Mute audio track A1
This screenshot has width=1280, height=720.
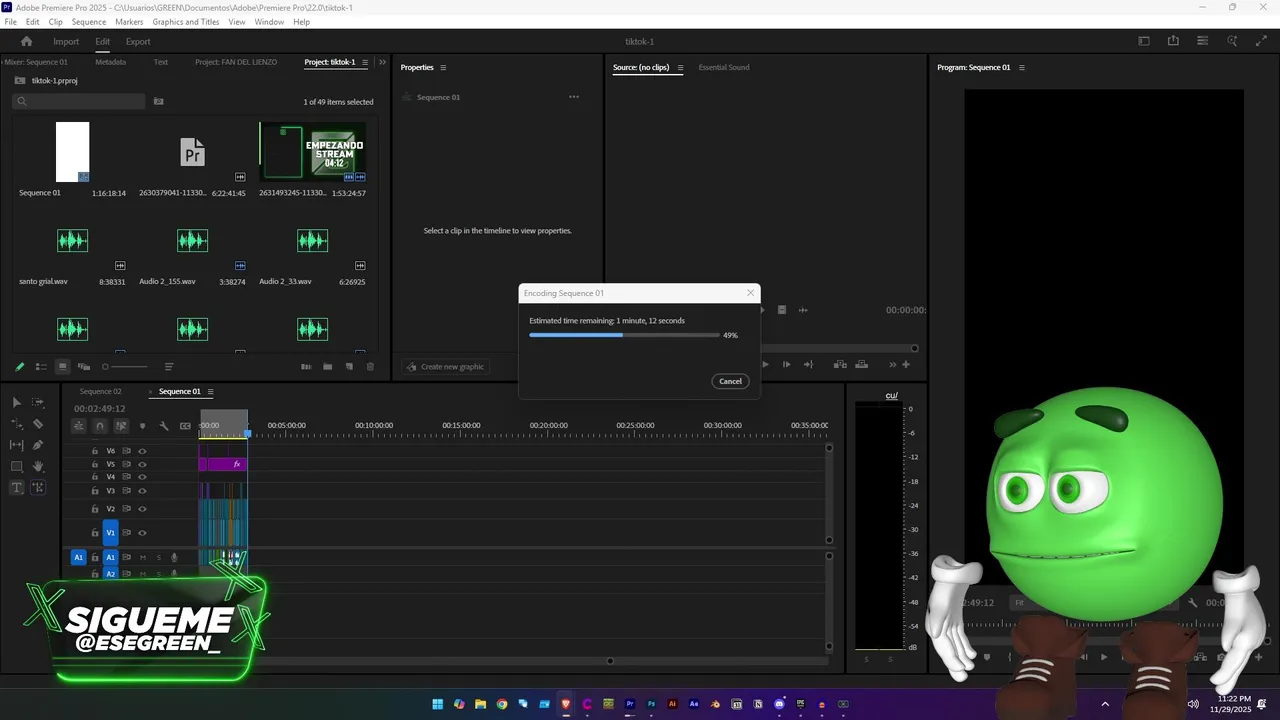point(143,557)
